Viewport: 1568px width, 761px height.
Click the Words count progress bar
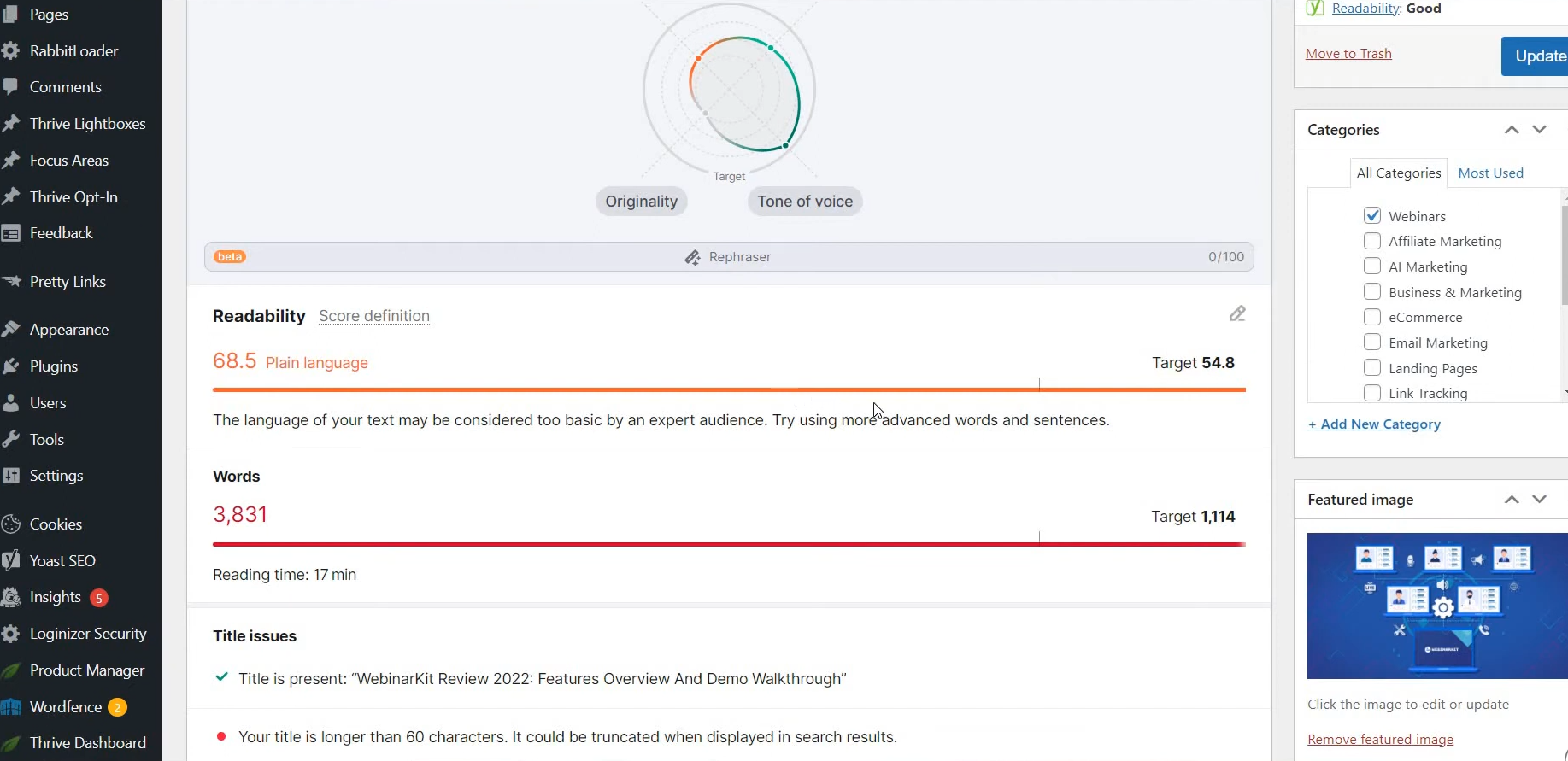coord(729,544)
